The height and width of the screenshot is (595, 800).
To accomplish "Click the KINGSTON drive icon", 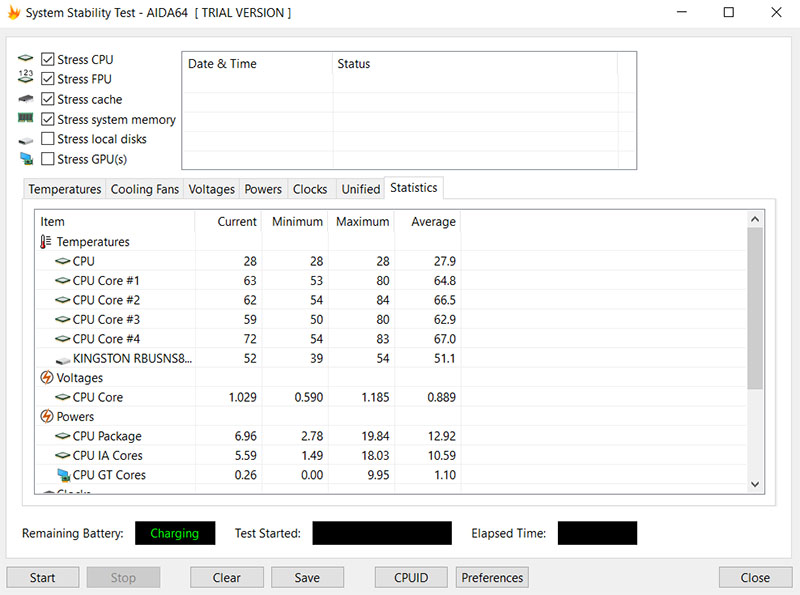I will (x=63, y=358).
